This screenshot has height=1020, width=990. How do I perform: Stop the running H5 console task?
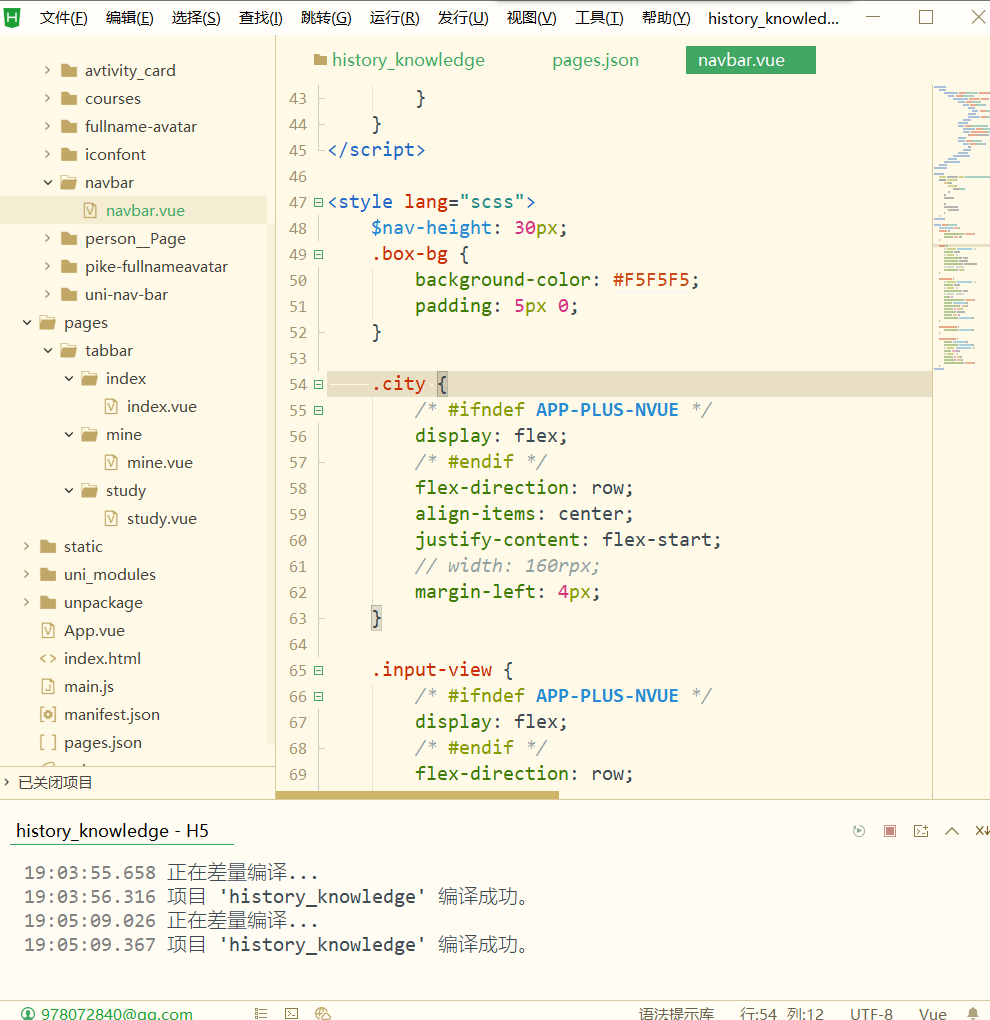[890, 831]
